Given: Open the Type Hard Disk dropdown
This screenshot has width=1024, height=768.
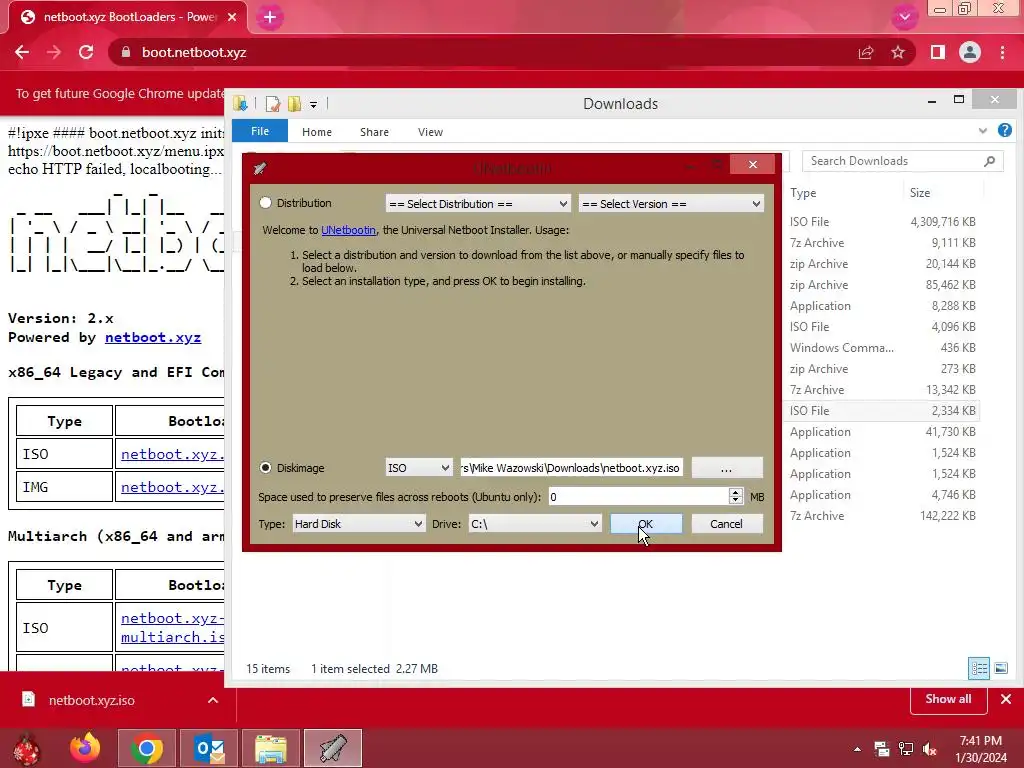Looking at the screenshot, I should (x=358, y=524).
